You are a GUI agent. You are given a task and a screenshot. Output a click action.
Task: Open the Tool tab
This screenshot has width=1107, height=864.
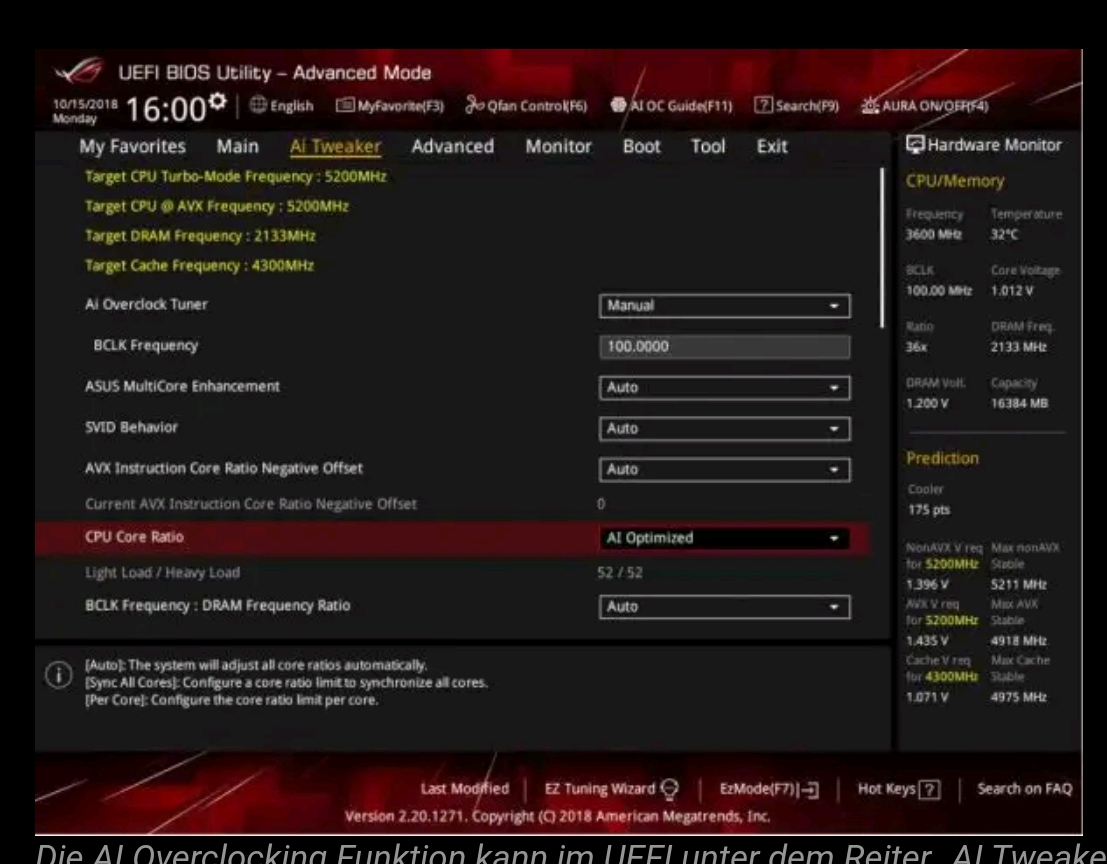click(x=708, y=146)
